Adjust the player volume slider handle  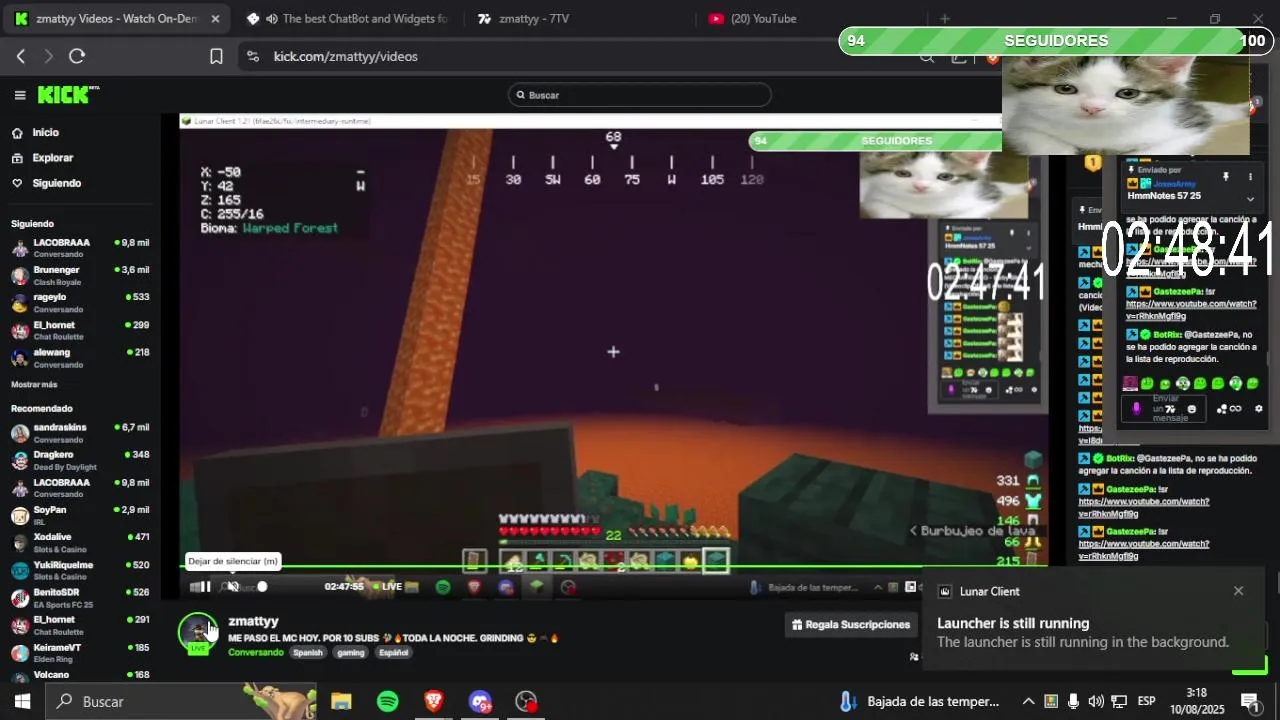click(262, 587)
